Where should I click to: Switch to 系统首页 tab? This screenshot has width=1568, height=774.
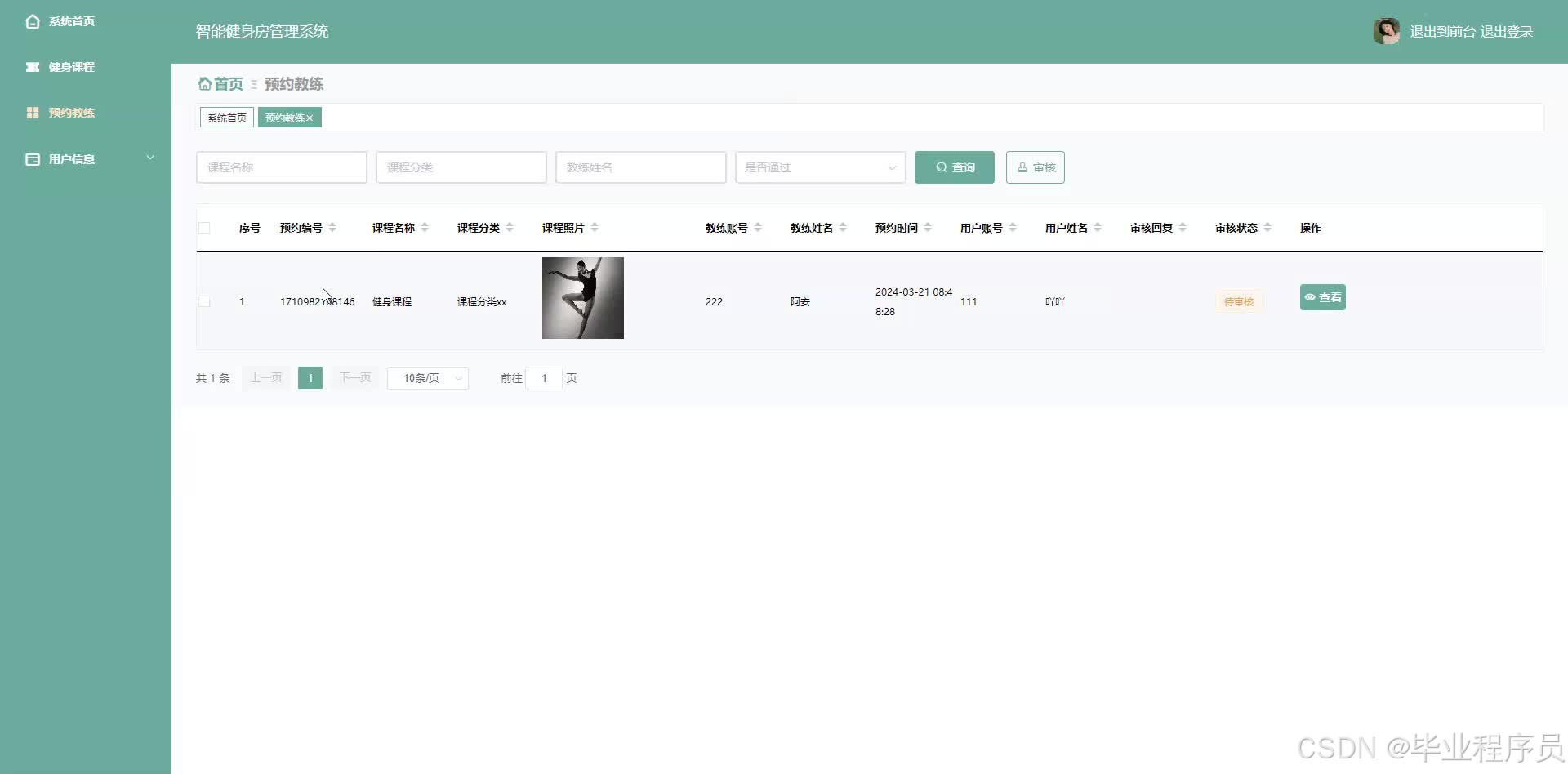[x=227, y=118]
